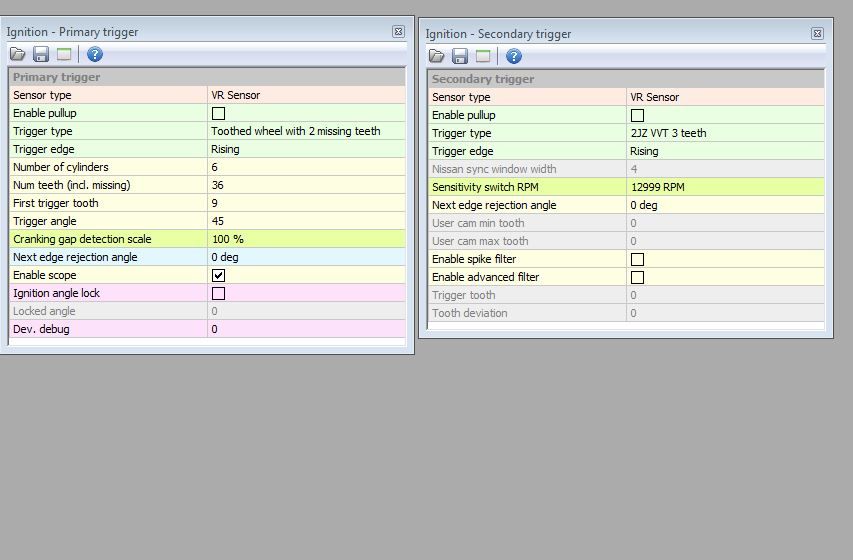Viewport: 853px width, 560px height.
Task: Click the Trigger angle value 45
Action: [305, 221]
